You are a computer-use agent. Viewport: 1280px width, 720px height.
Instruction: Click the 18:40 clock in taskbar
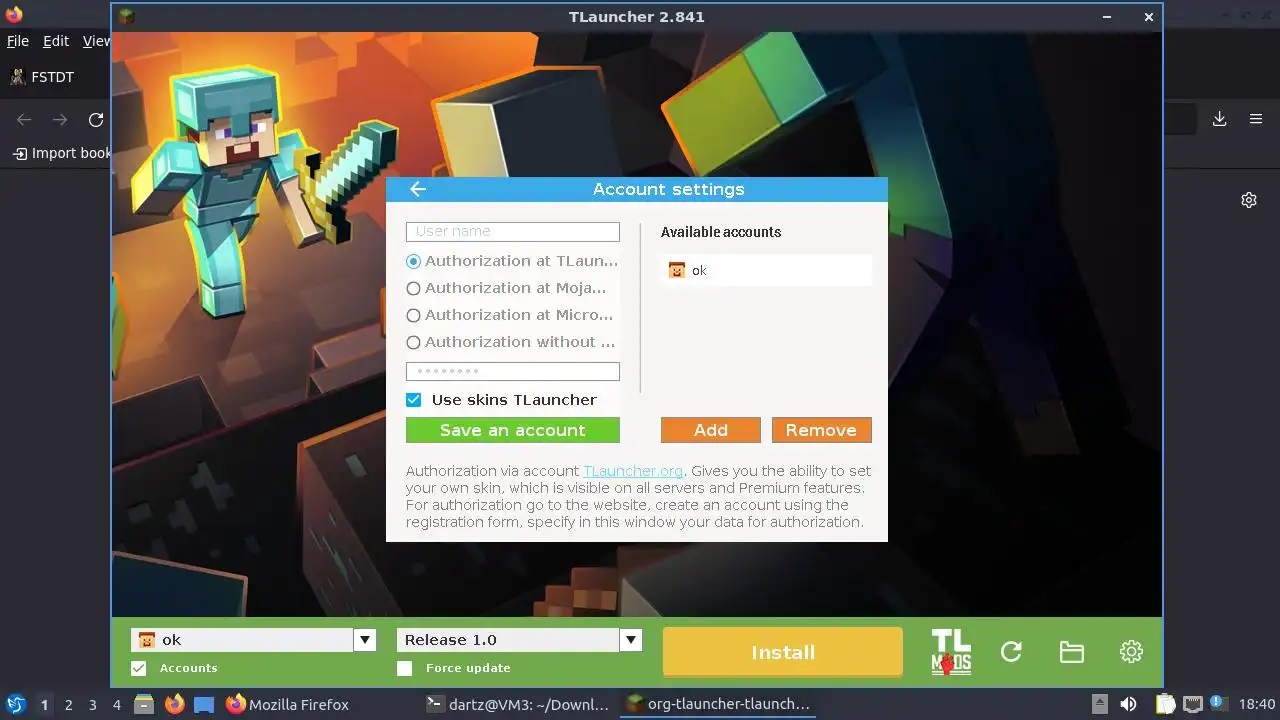1257,704
